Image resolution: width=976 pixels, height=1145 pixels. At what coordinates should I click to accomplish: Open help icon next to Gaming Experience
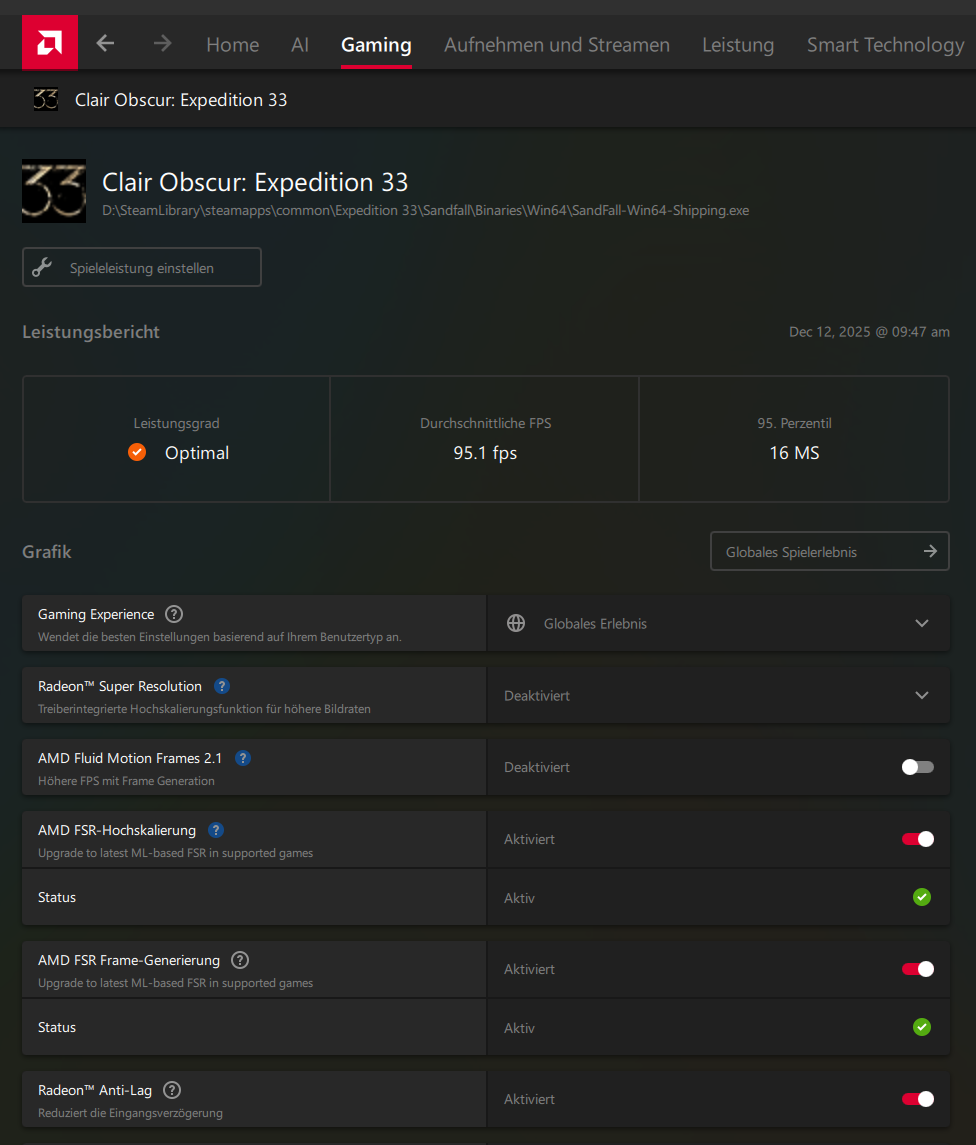[x=174, y=614]
